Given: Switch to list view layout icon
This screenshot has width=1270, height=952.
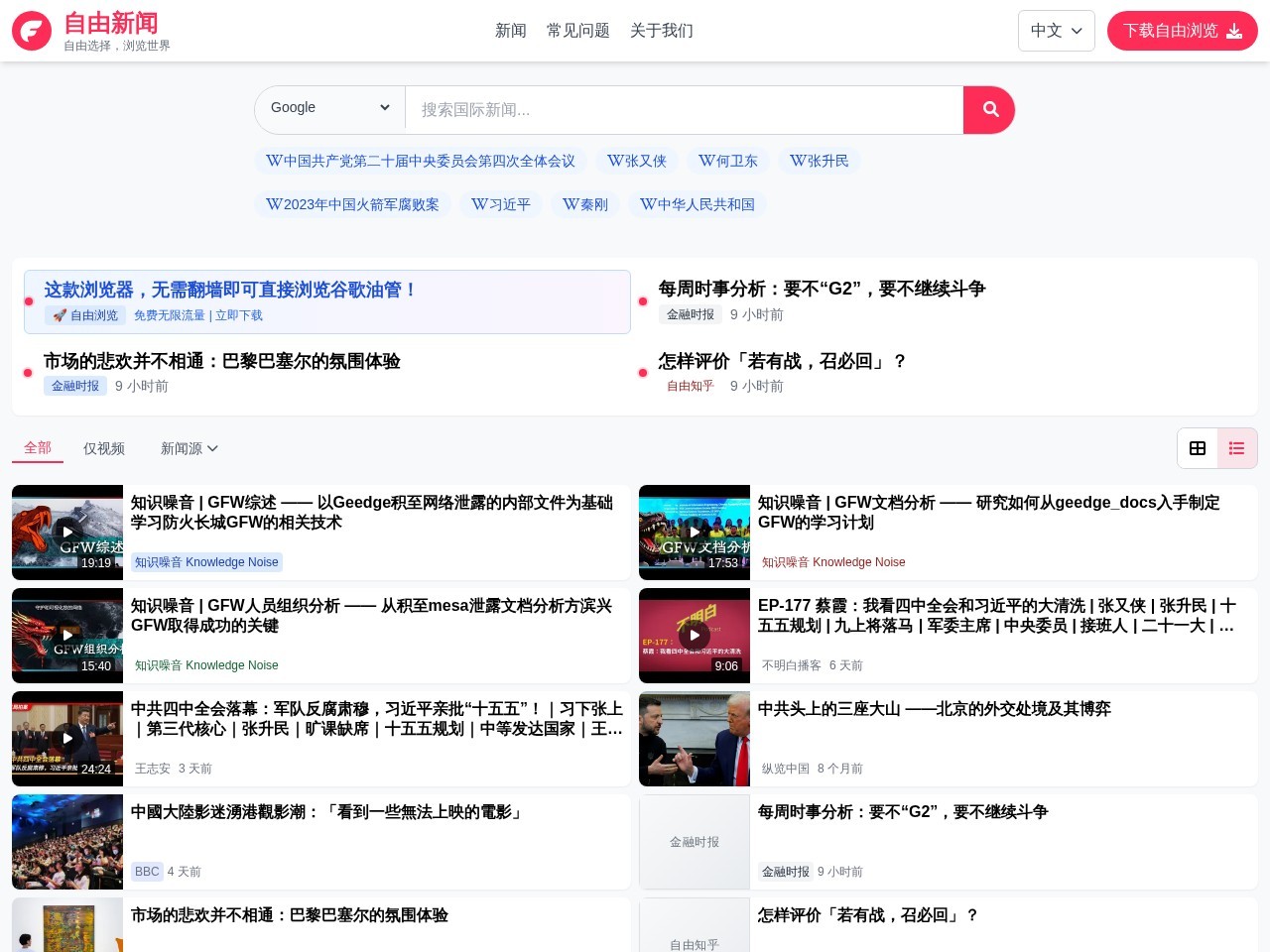Looking at the screenshot, I should click(1237, 448).
